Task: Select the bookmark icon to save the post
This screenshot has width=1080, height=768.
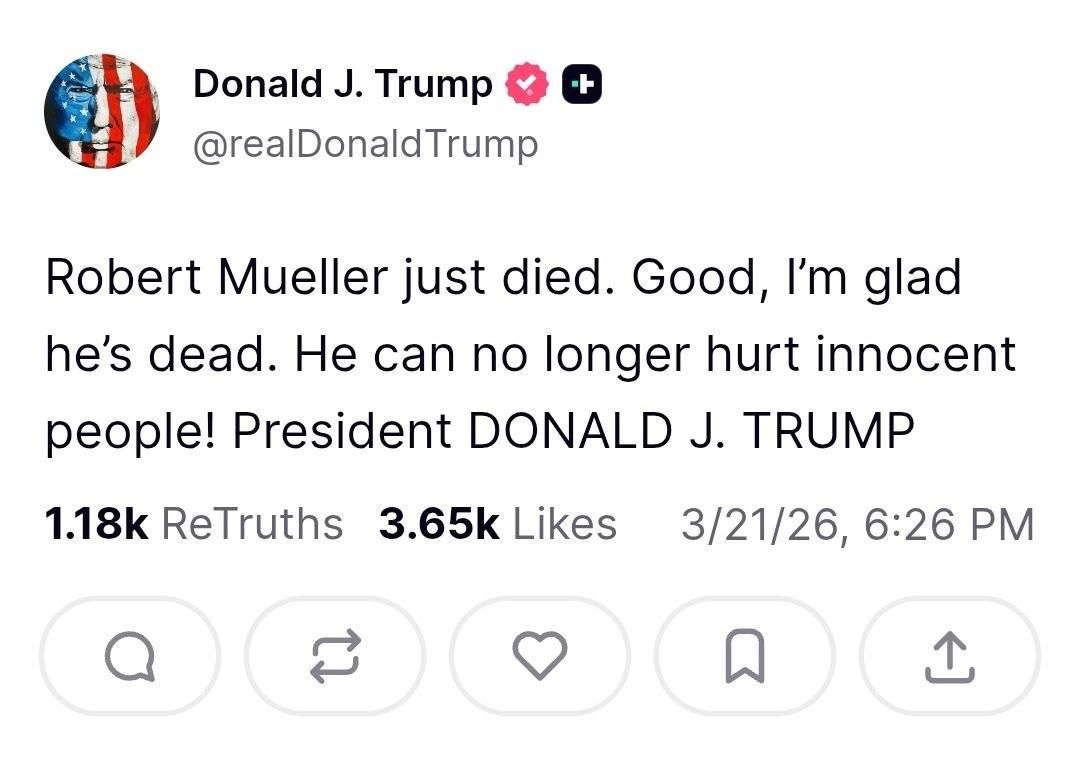Action: pos(745,657)
